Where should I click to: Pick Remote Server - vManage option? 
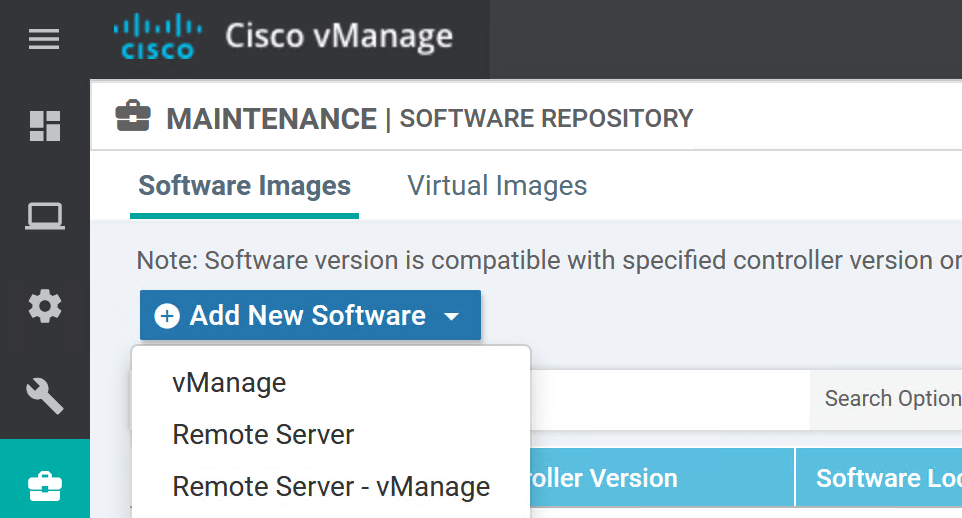click(x=331, y=487)
